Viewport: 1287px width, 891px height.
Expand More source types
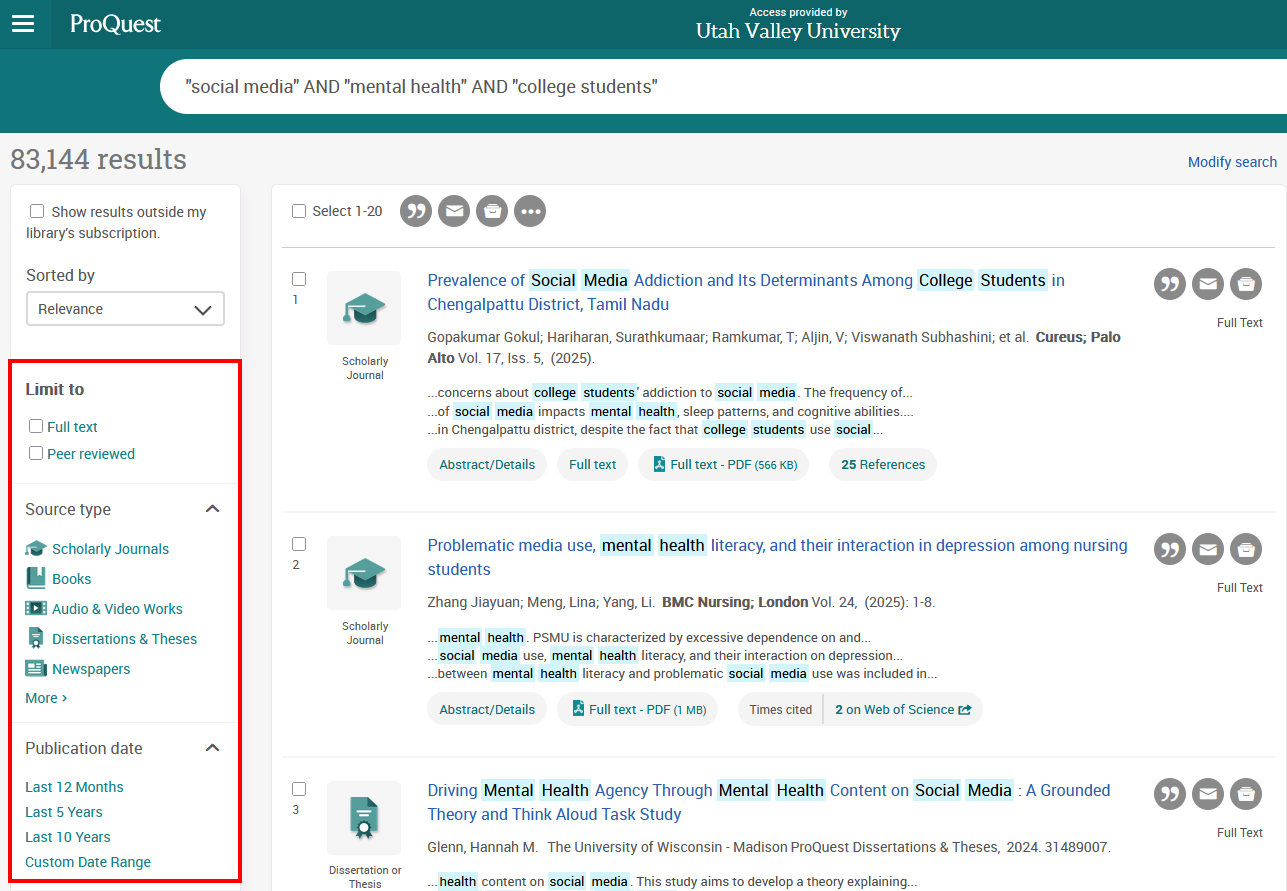46,698
